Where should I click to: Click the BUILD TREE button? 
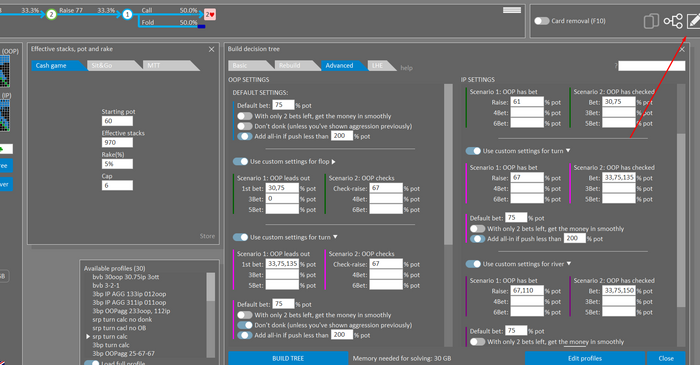pos(288,358)
